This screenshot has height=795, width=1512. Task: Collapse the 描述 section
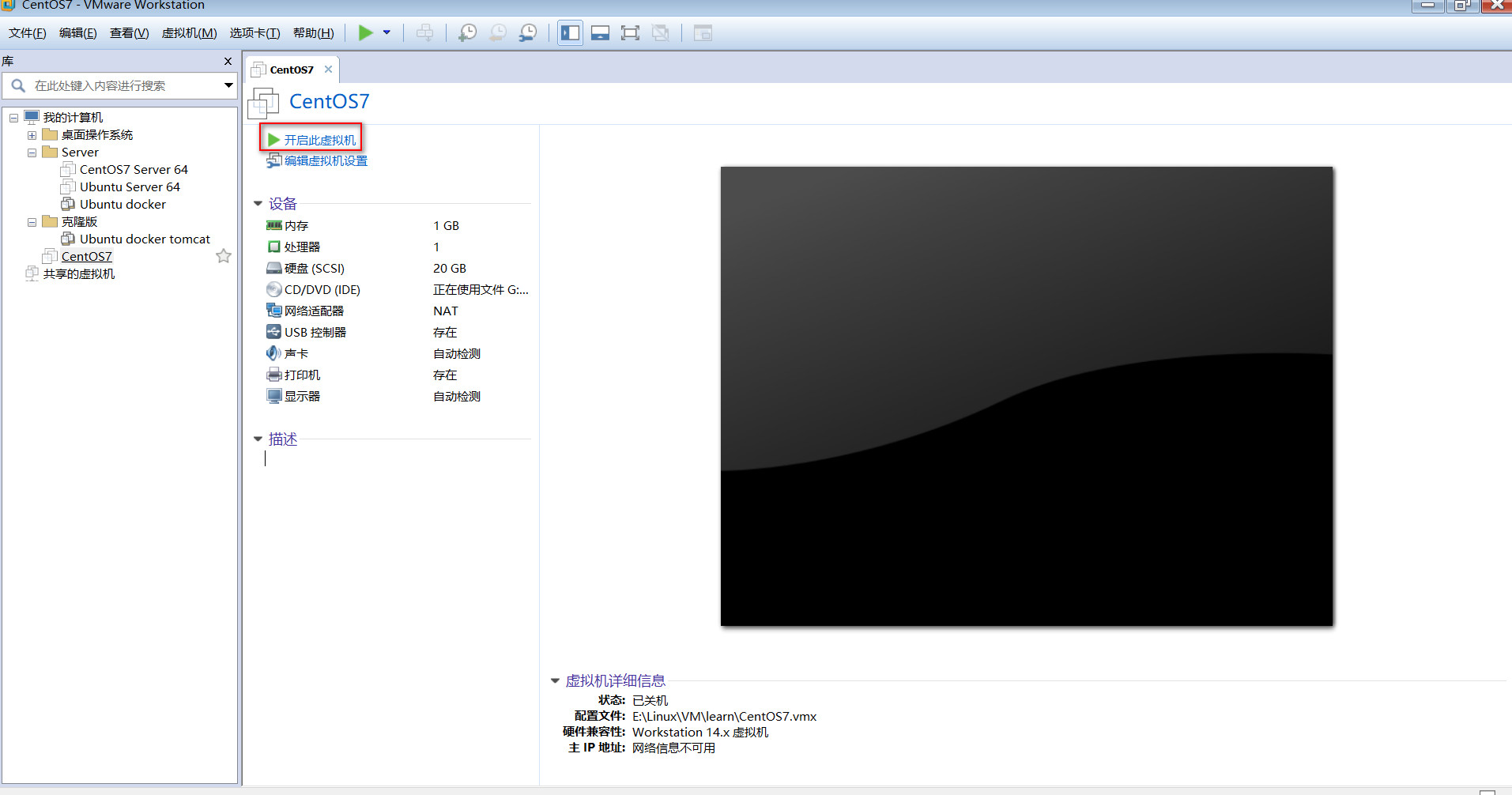click(258, 439)
